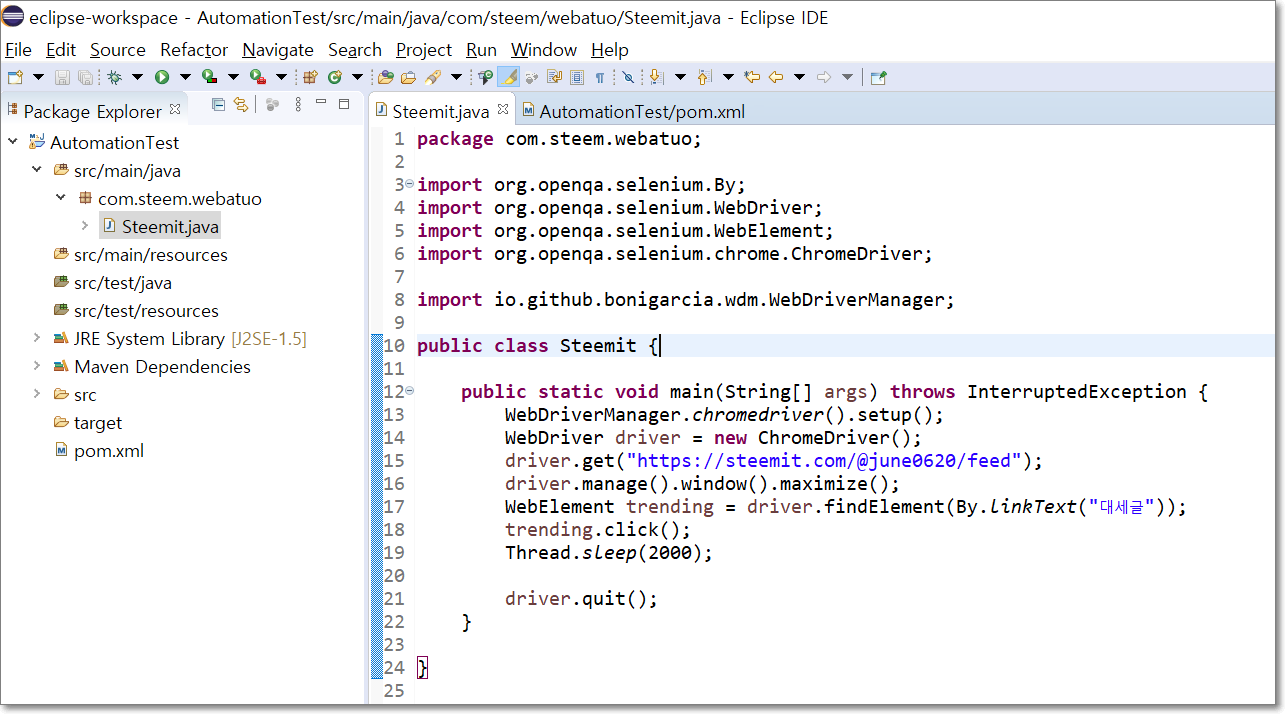Click the Search flashlight icon
The height and width of the screenshot is (714, 1285).
click(432, 77)
